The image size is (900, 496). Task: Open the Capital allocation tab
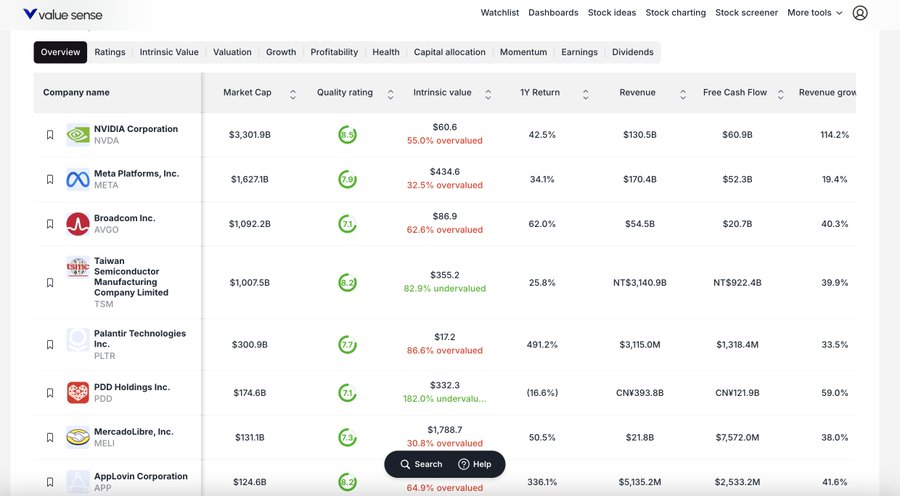[449, 52]
